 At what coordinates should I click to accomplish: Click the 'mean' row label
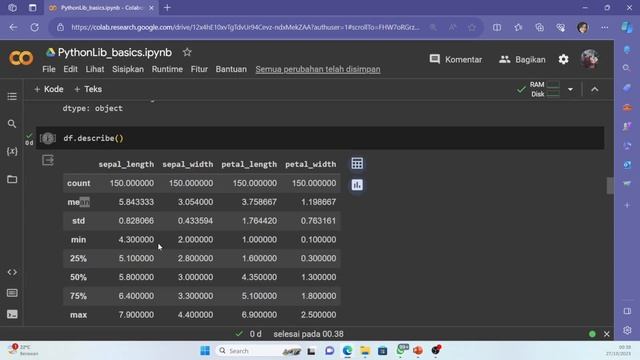point(78,202)
